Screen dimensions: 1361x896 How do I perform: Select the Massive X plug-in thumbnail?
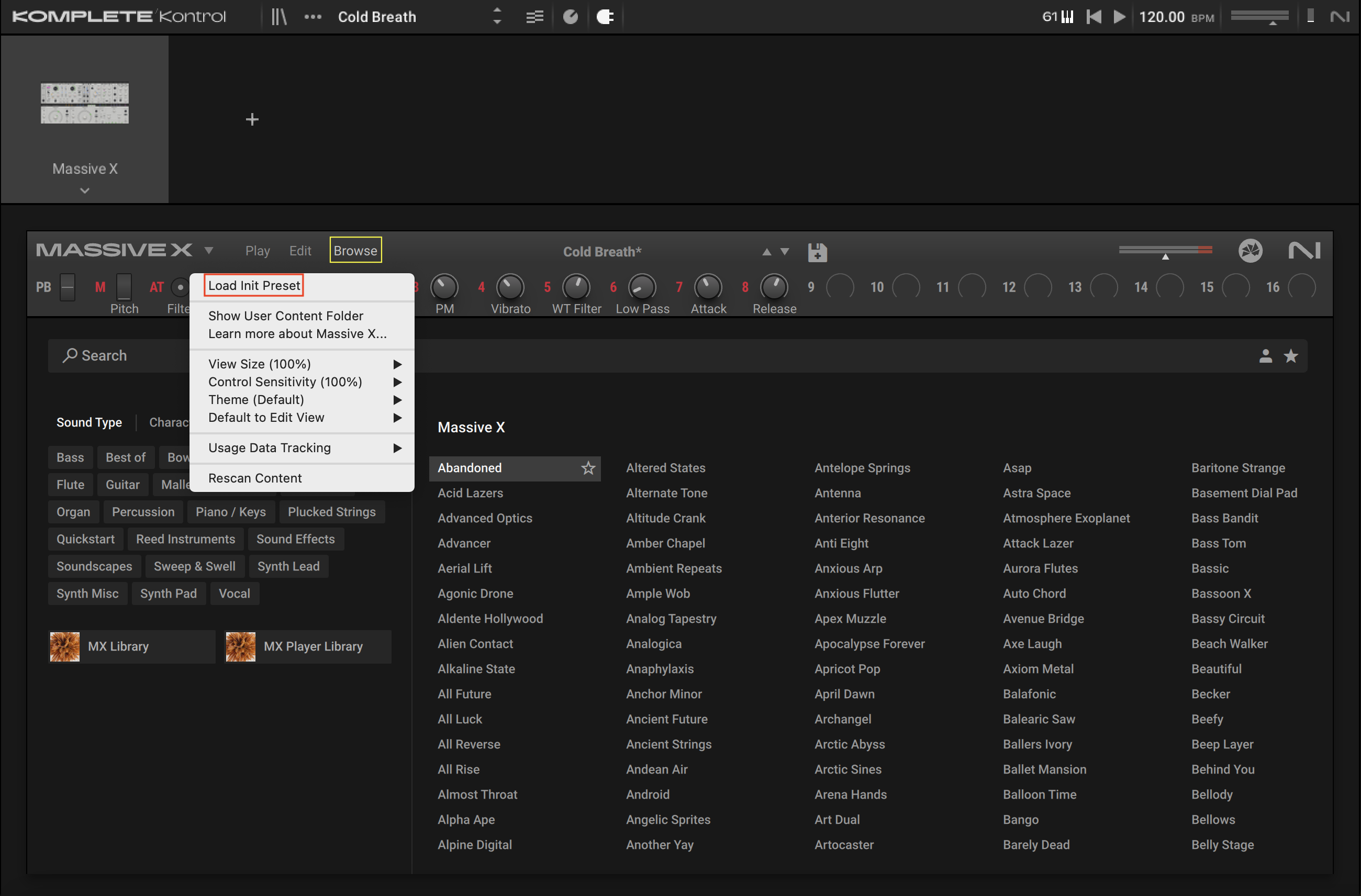[x=85, y=103]
